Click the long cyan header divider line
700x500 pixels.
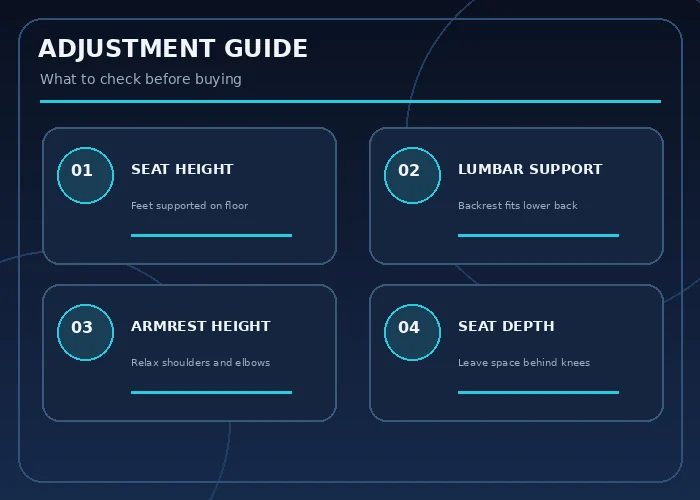click(350, 101)
